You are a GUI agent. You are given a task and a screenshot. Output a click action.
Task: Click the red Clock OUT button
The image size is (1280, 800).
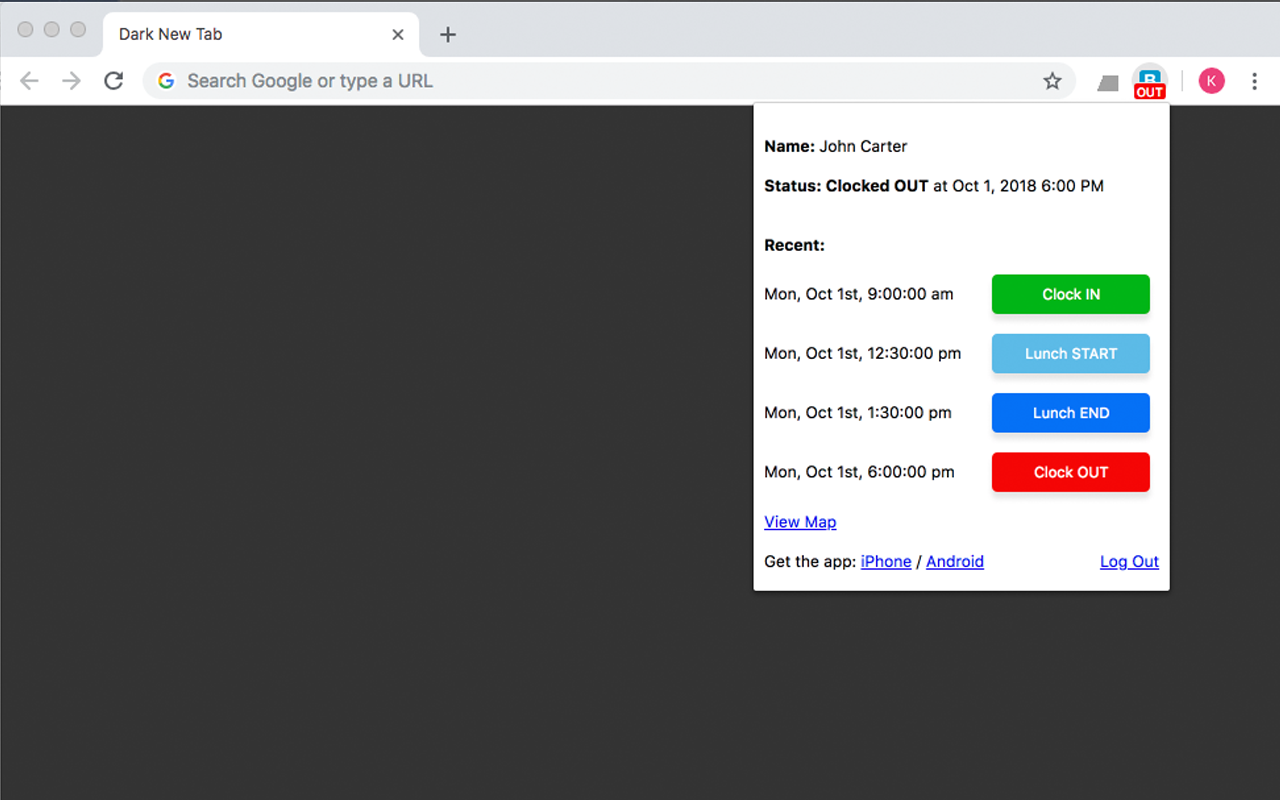point(1070,472)
